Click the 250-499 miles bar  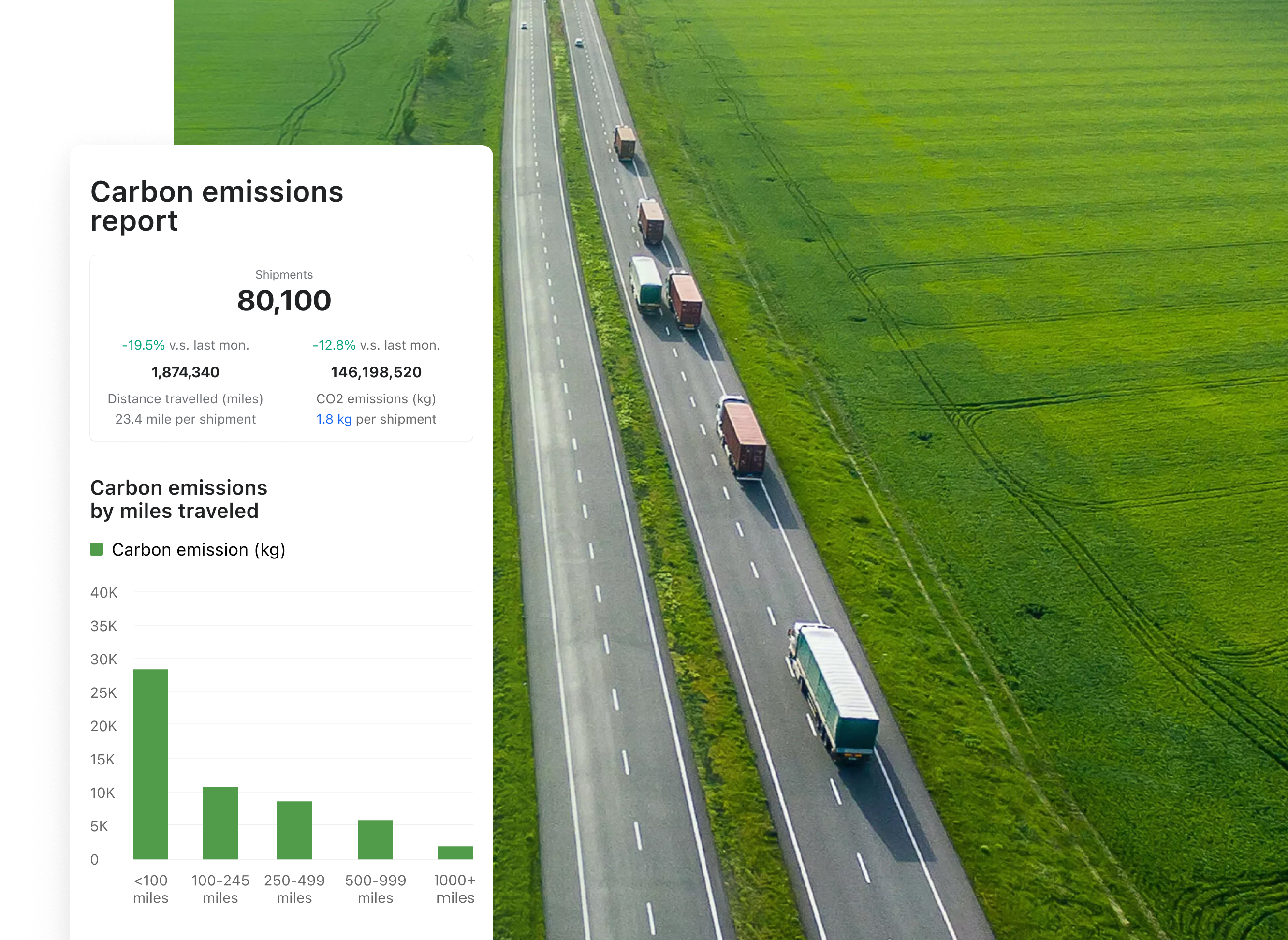point(294,830)
